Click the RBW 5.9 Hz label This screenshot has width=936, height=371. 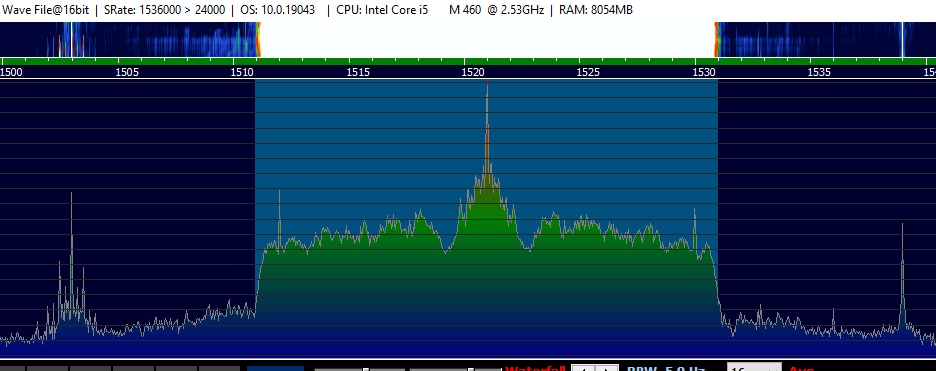click(x=666, y=369)
